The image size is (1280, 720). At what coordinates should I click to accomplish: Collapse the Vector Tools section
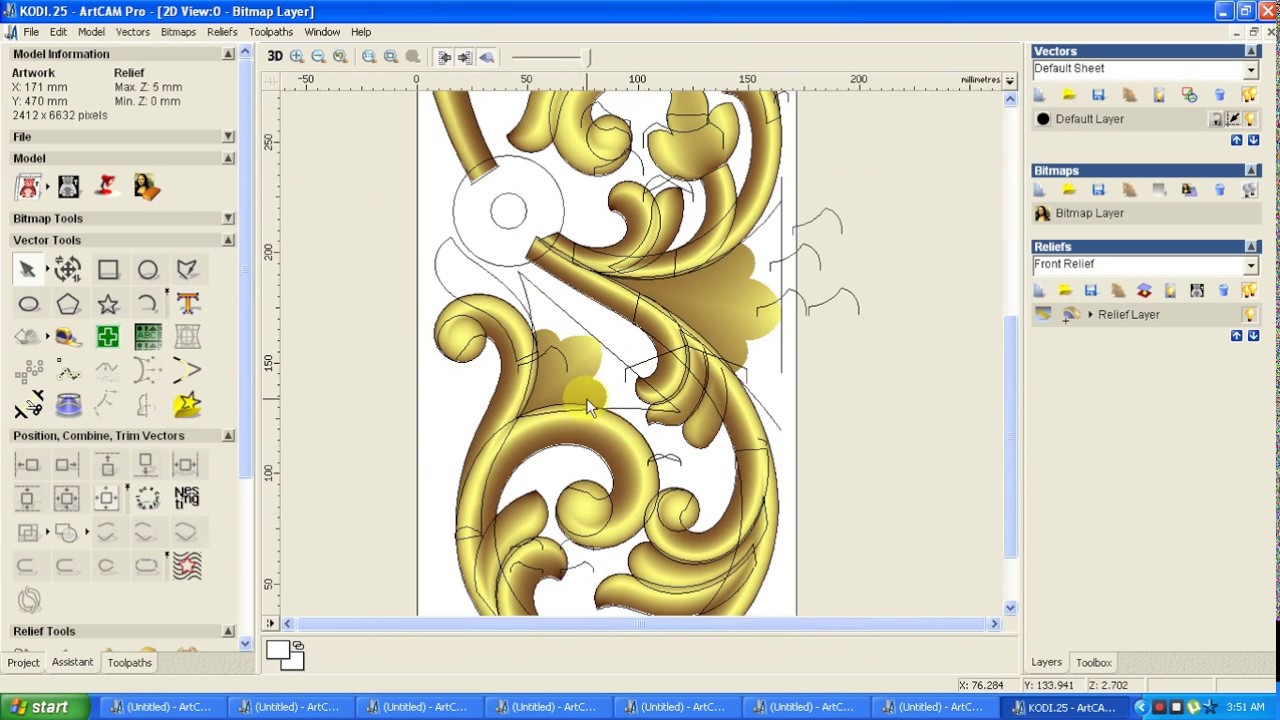tap(229, 240)
